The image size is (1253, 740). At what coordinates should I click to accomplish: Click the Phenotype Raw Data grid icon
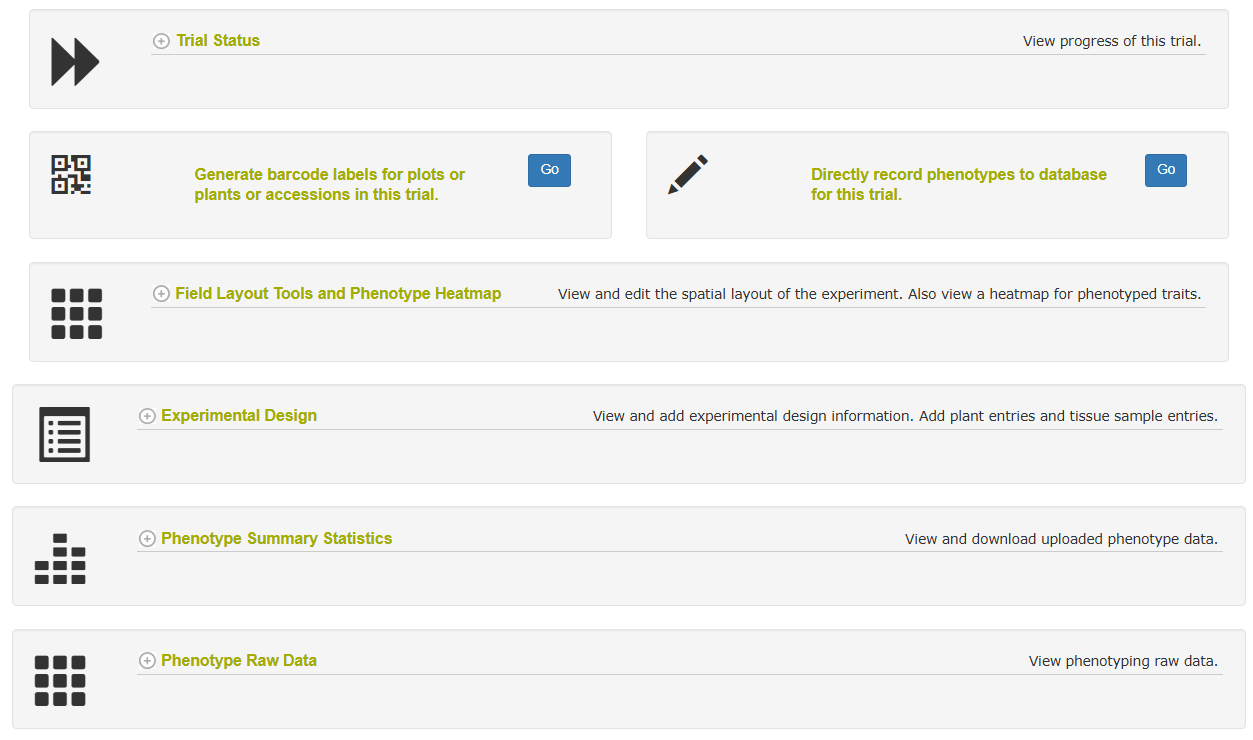pos(60,681)
